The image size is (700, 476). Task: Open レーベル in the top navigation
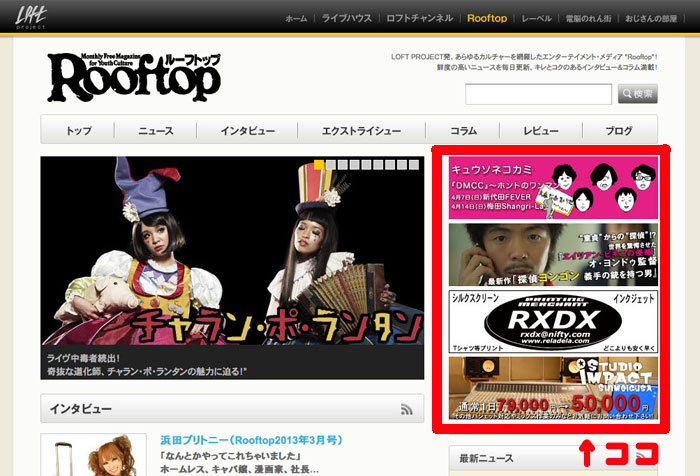coord(536,19)
